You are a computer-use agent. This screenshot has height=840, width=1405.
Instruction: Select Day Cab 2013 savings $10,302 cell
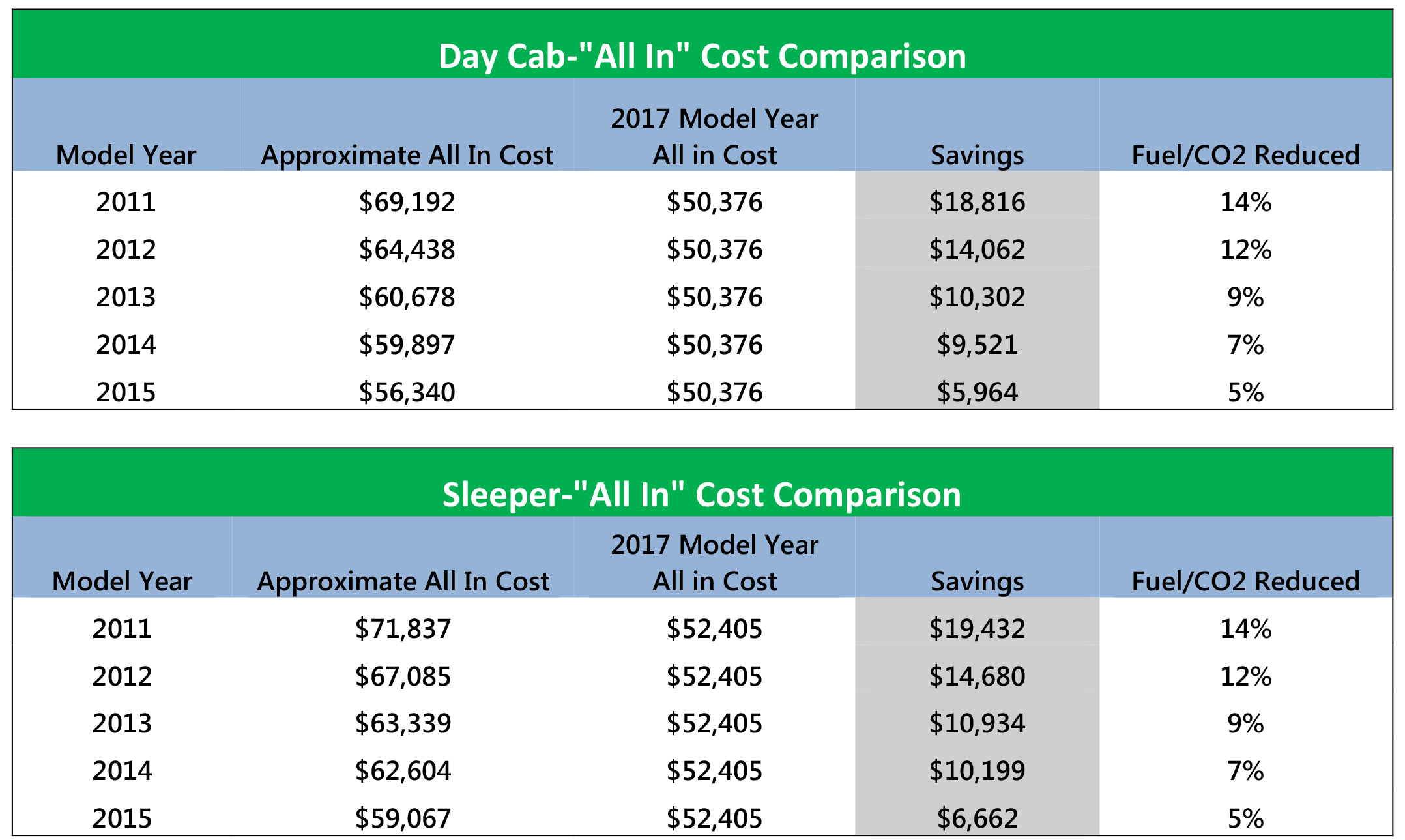976,297
